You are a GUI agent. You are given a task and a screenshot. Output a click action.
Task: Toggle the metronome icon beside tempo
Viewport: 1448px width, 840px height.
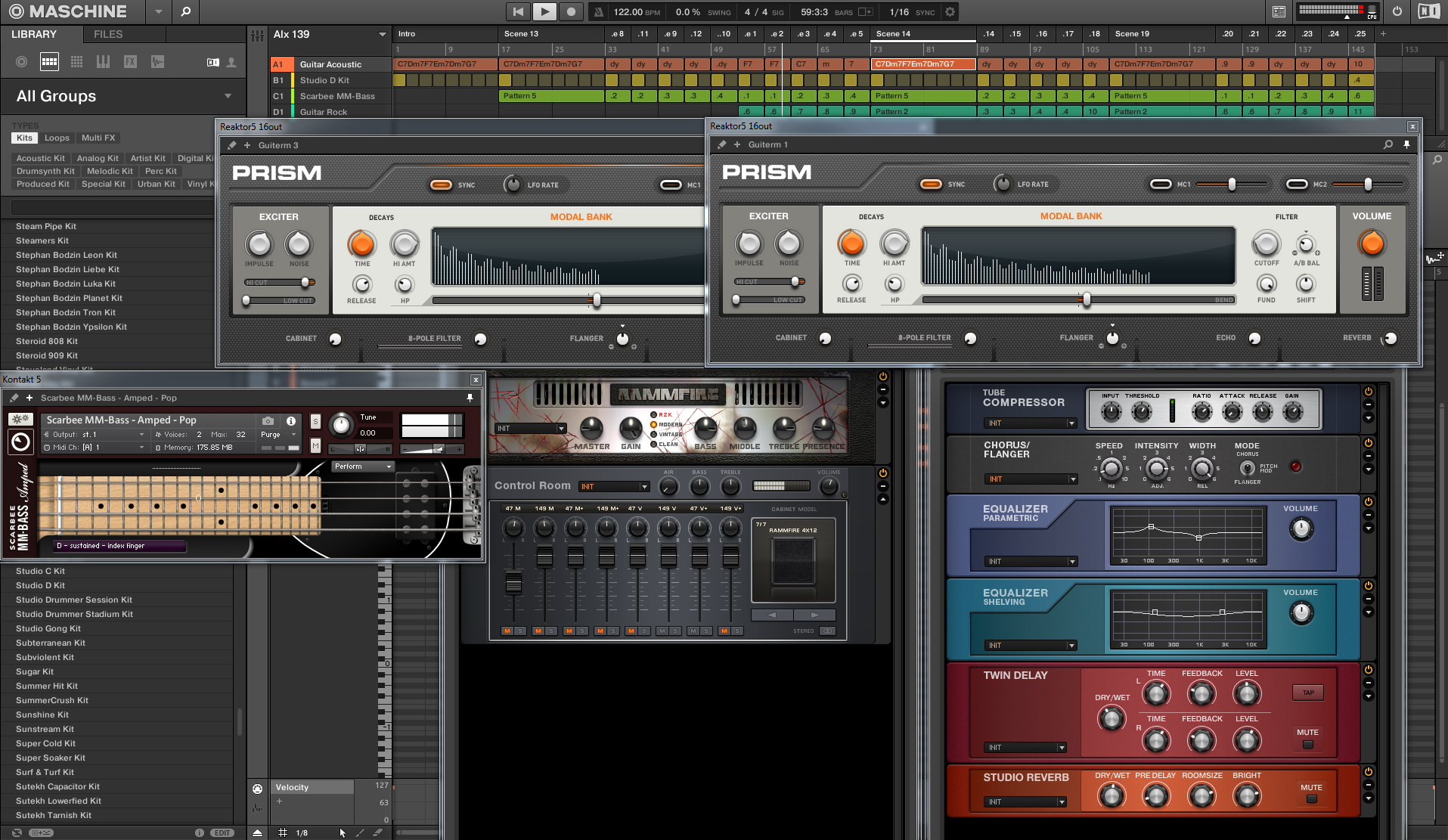[x=598, y=11]
